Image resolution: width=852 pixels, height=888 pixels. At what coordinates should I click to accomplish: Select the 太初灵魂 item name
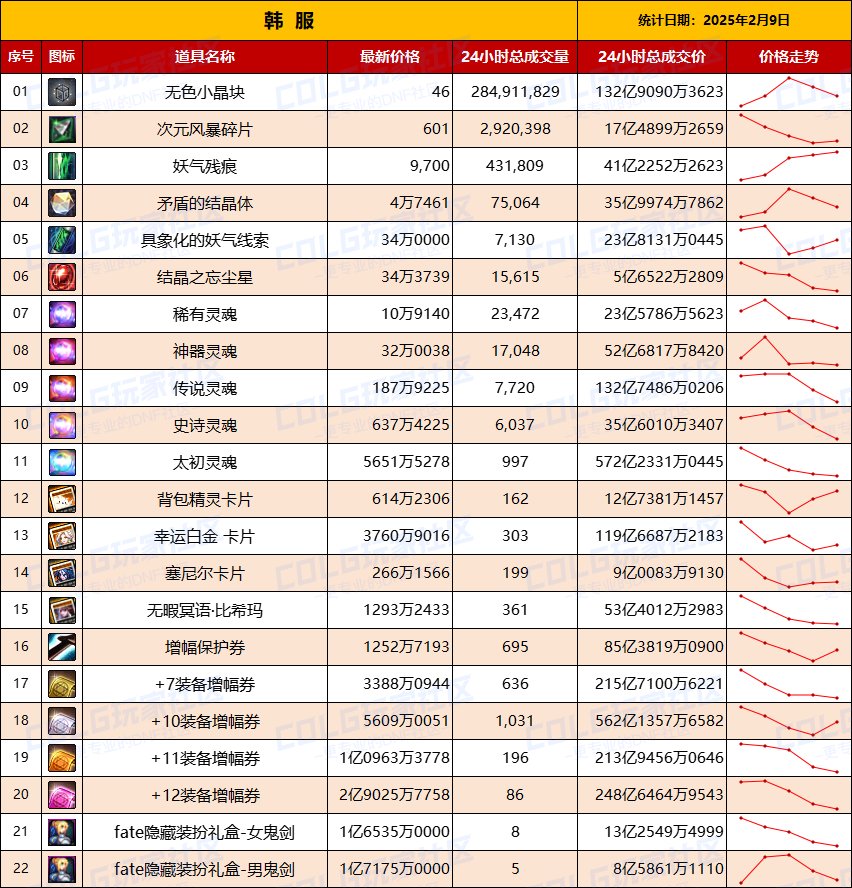pos(205,463)
